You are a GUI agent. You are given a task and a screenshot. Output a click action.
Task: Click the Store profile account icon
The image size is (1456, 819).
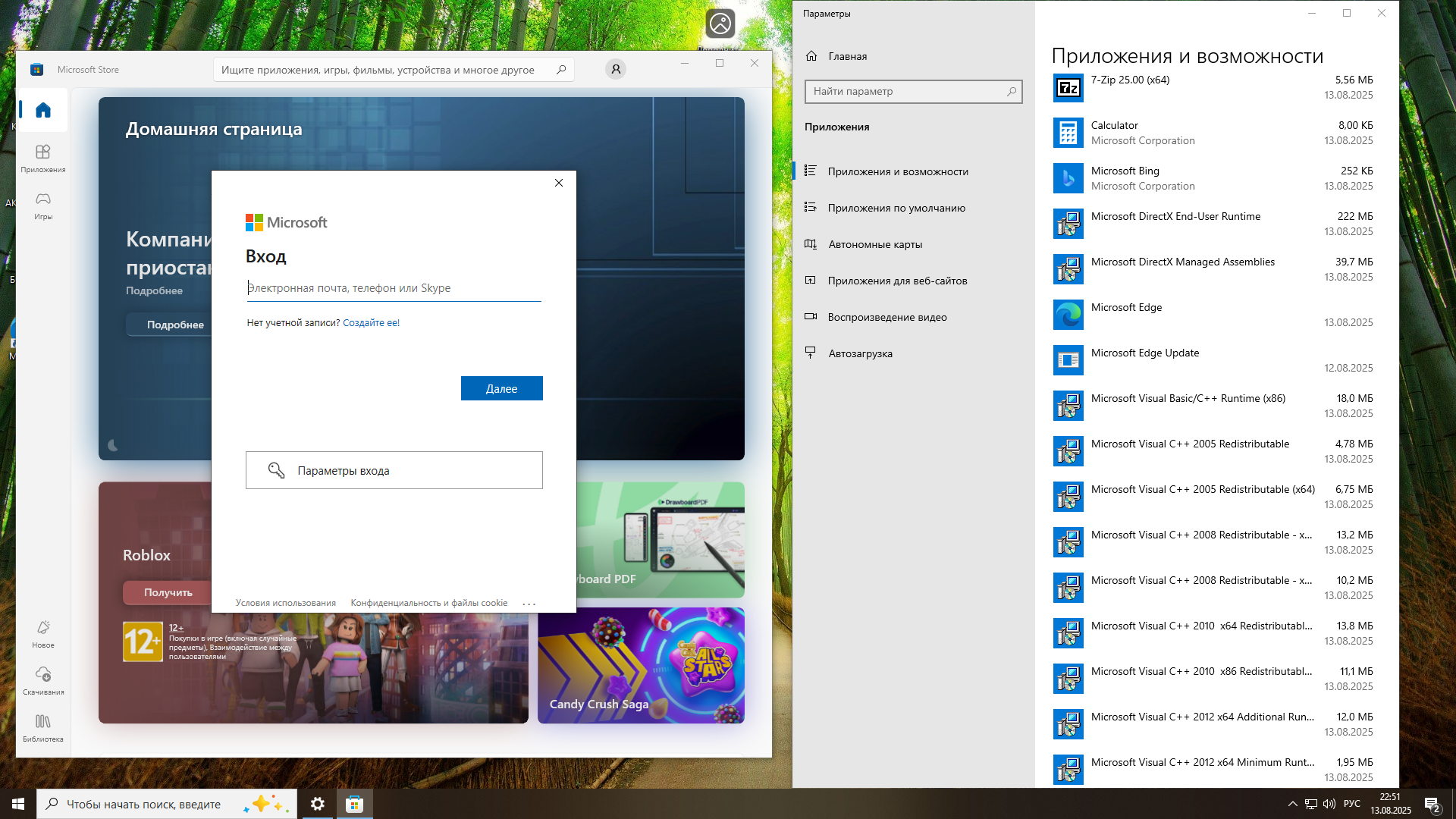tap(616, 69)
